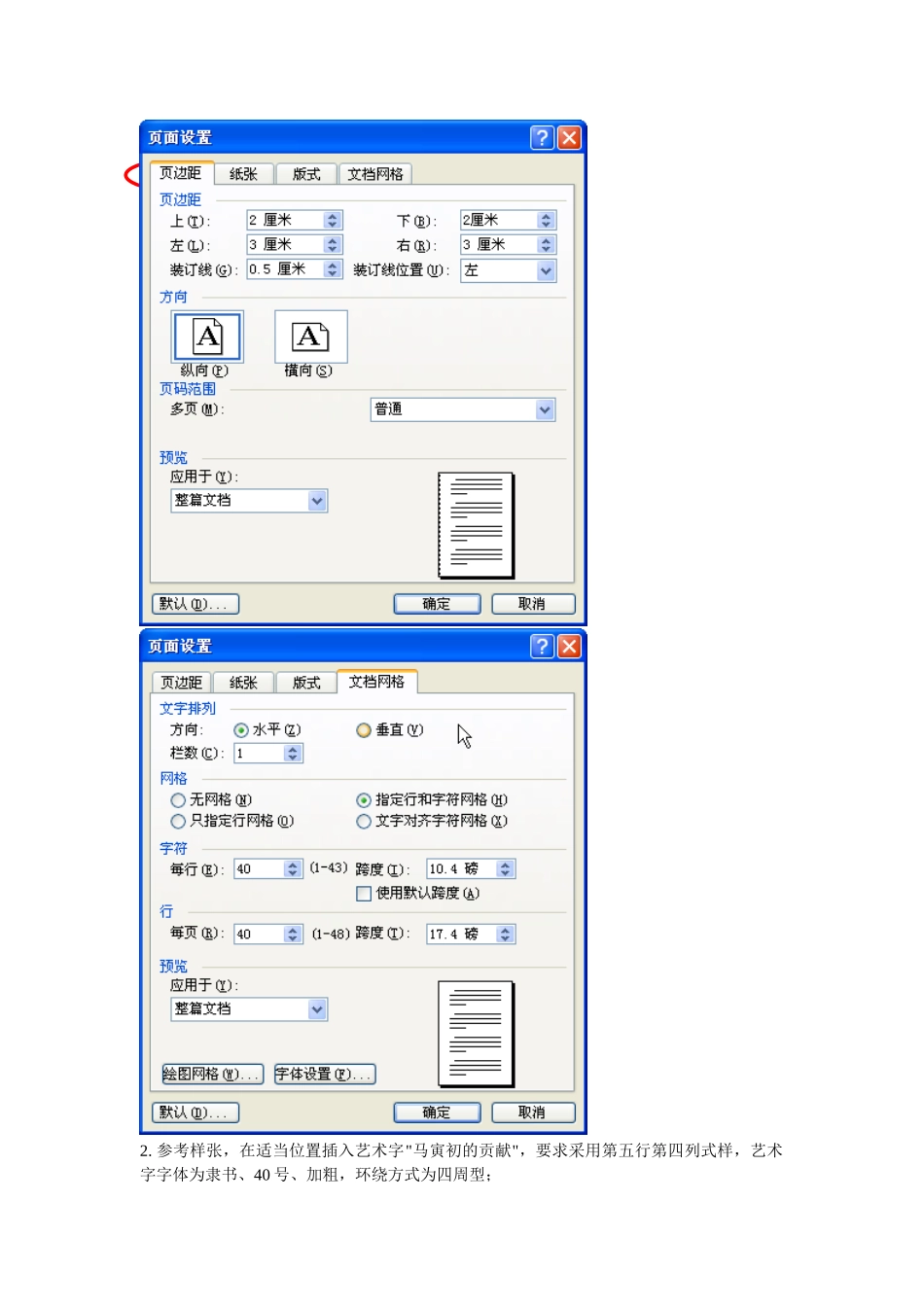Adjust bottom margin 下 stepper arrows
Screen dimensions: 924x1307
[546, 221]
